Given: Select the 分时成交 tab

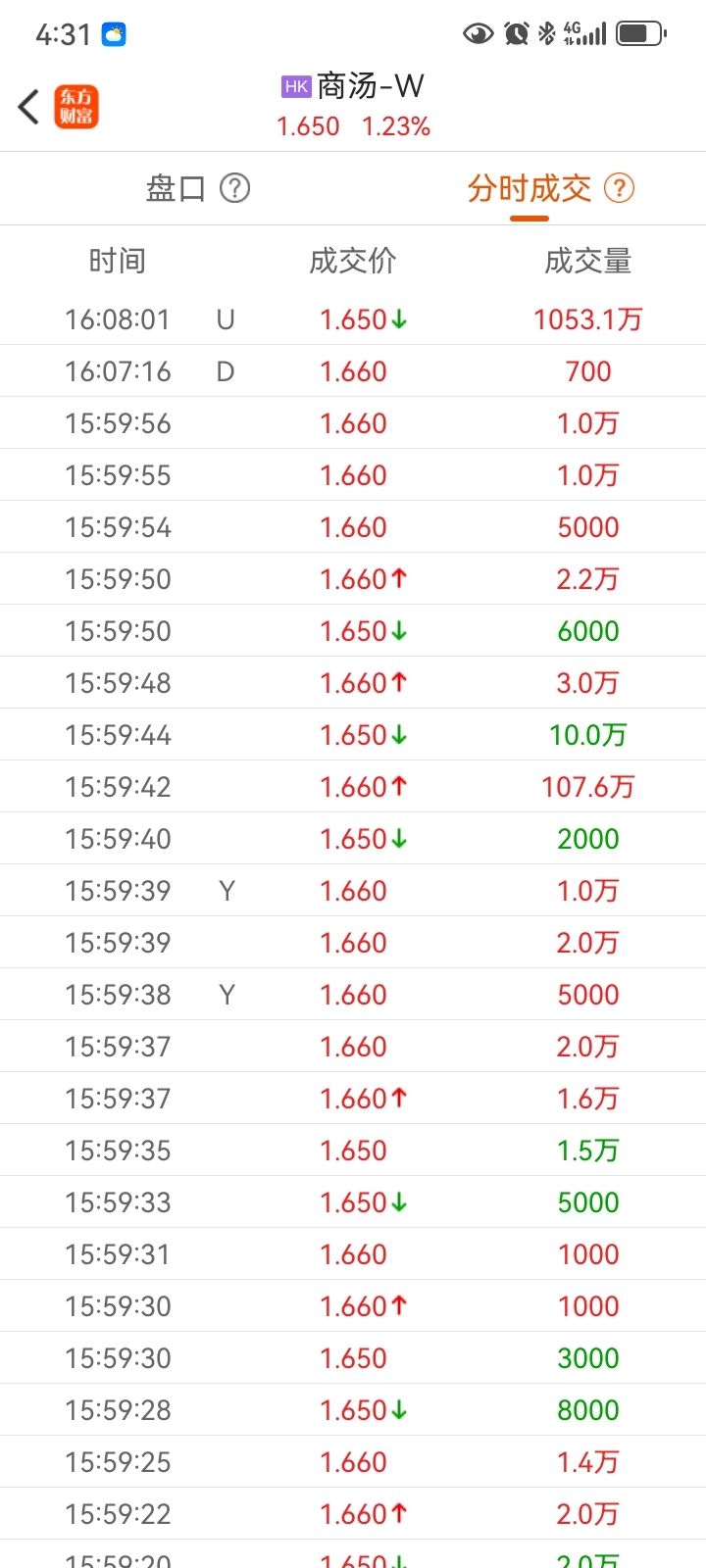Looking at the screenshot, I should pos(529,187).
